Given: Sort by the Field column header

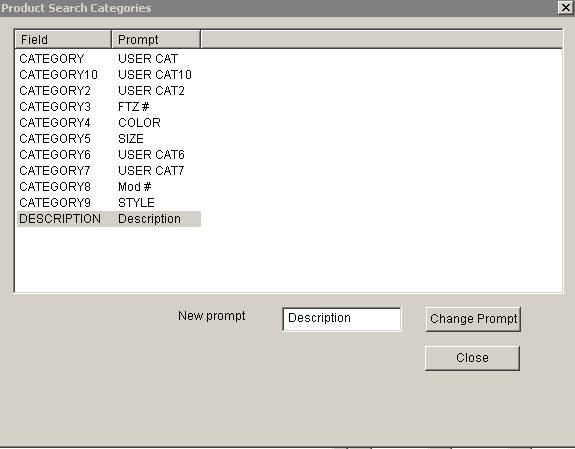Looking at the screenshot, I should [x=63, y=39].
